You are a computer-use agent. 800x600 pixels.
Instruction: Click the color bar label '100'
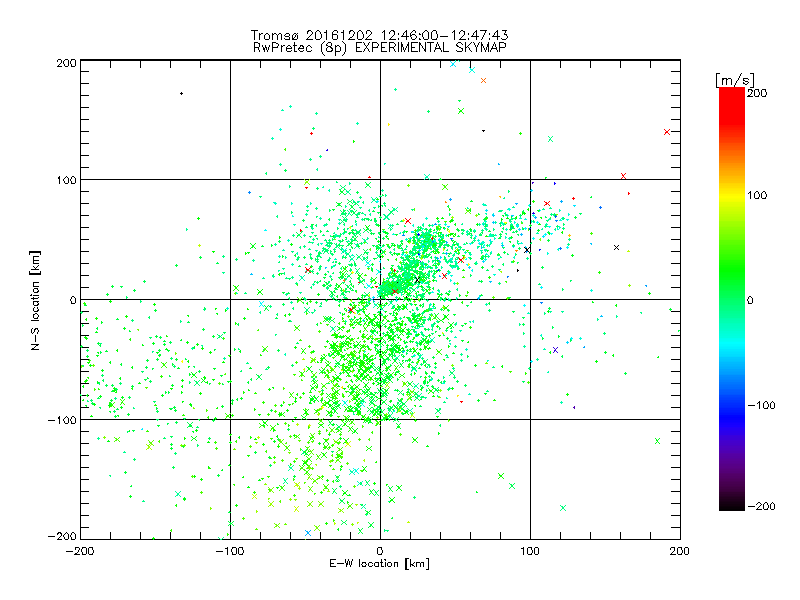click(x=757, y=195)
